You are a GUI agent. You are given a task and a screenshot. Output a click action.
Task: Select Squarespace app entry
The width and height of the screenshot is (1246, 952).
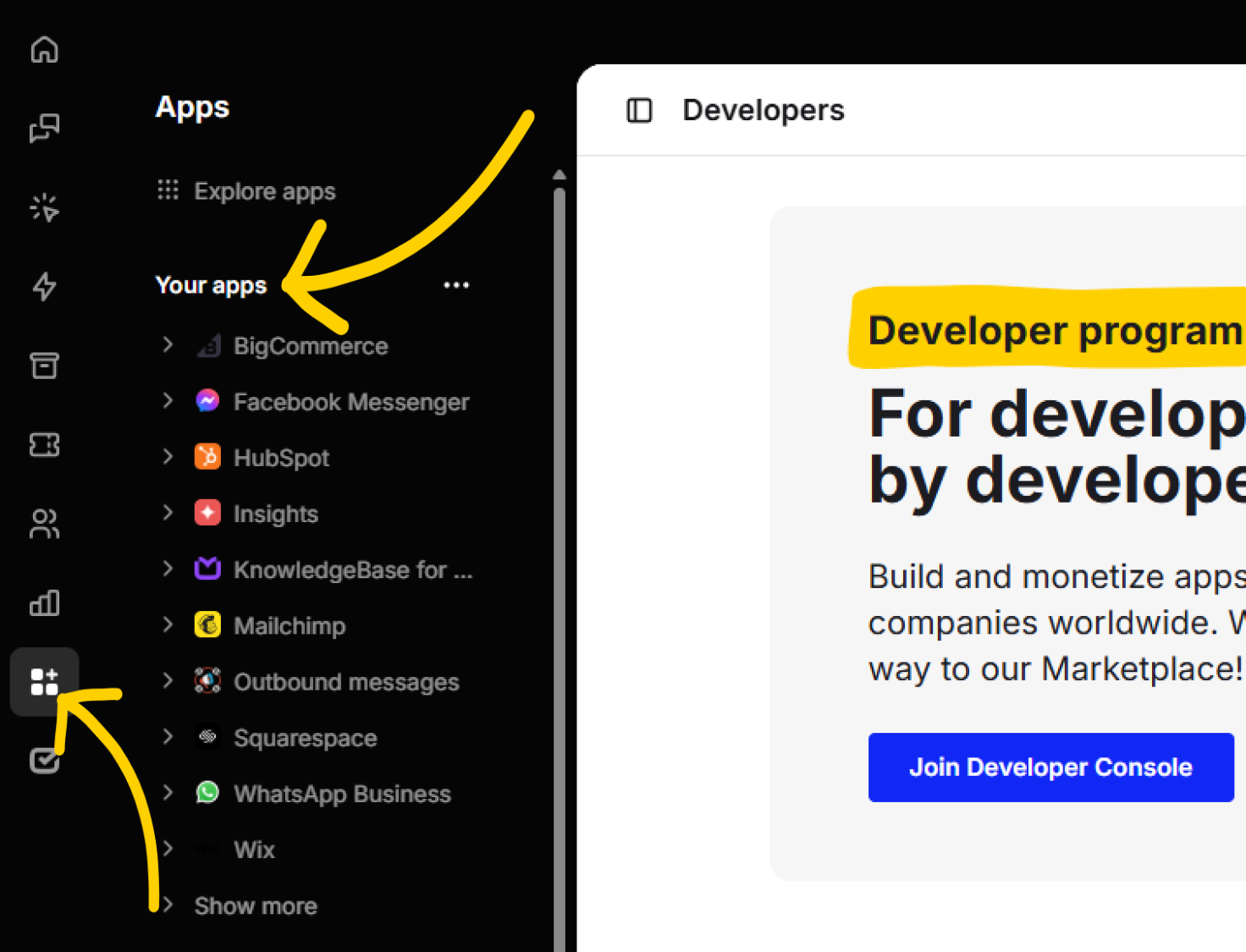tap(306, 738)
